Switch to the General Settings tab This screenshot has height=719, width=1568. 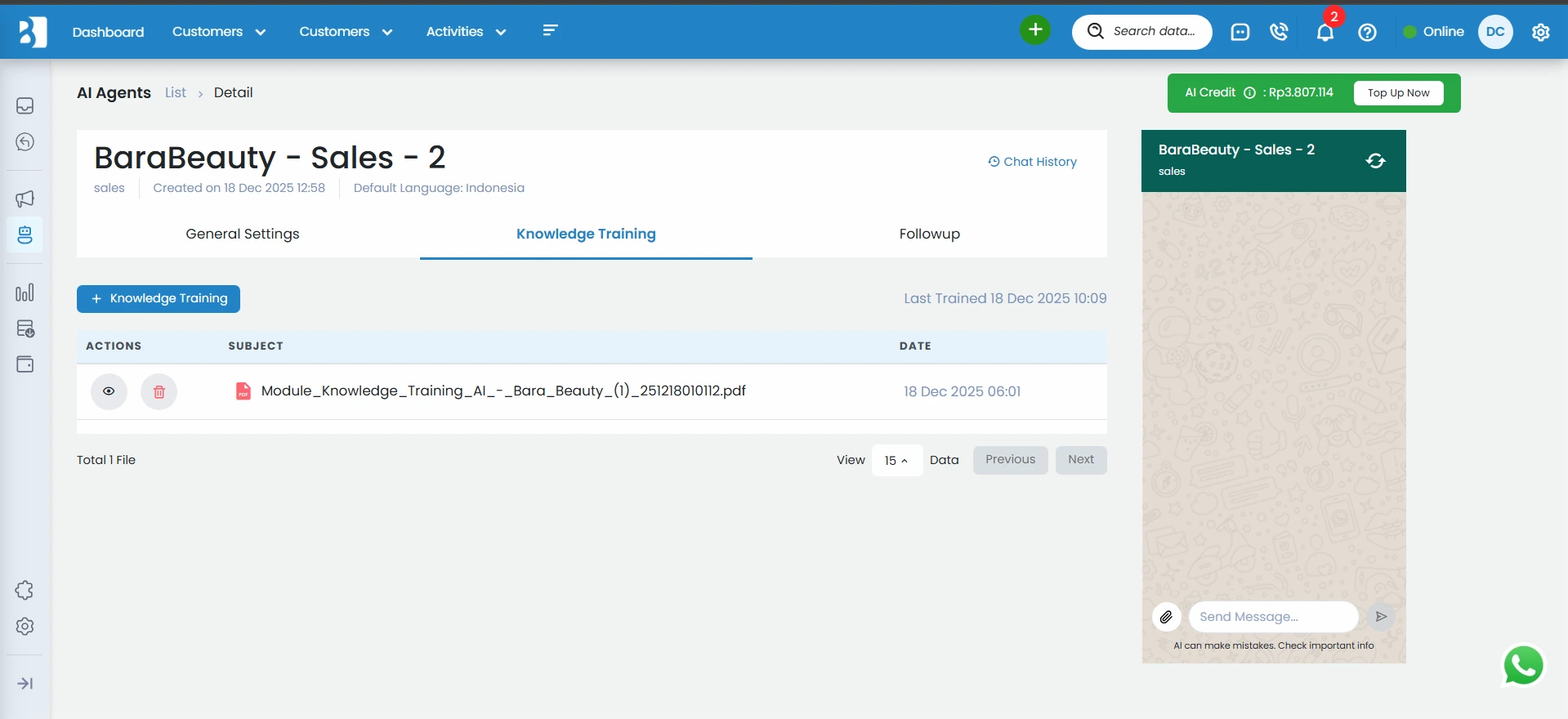coord(243,234)
